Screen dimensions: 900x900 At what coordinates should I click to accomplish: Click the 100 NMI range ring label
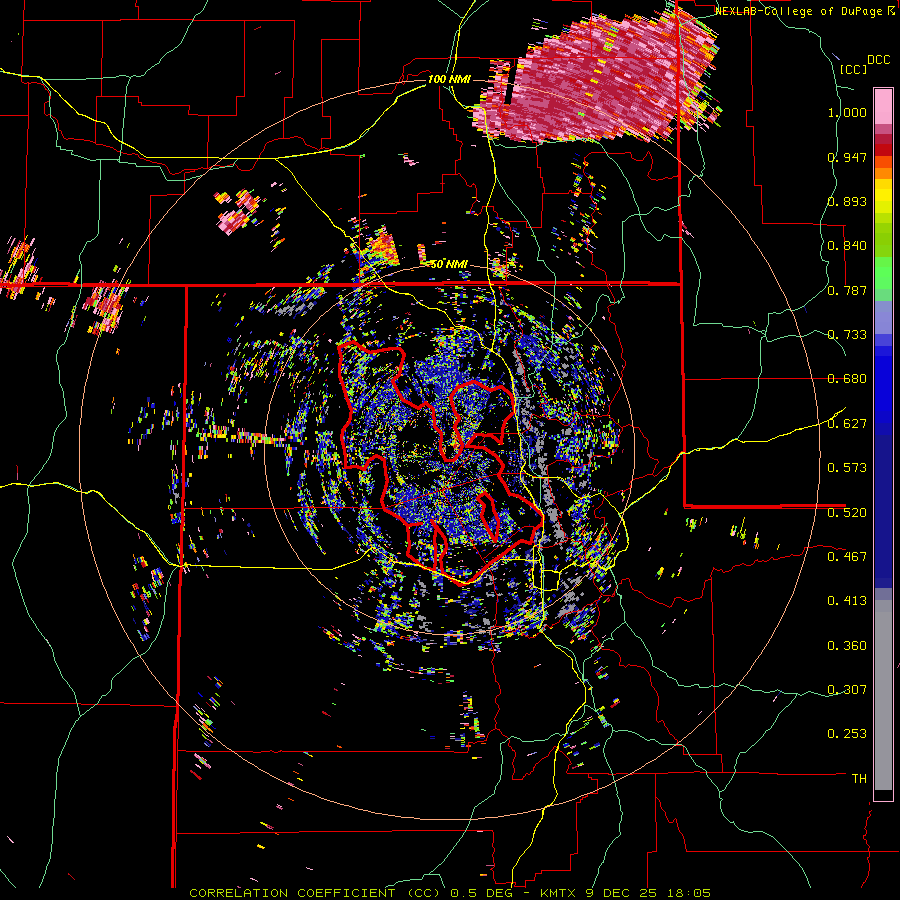coord(449,79)
